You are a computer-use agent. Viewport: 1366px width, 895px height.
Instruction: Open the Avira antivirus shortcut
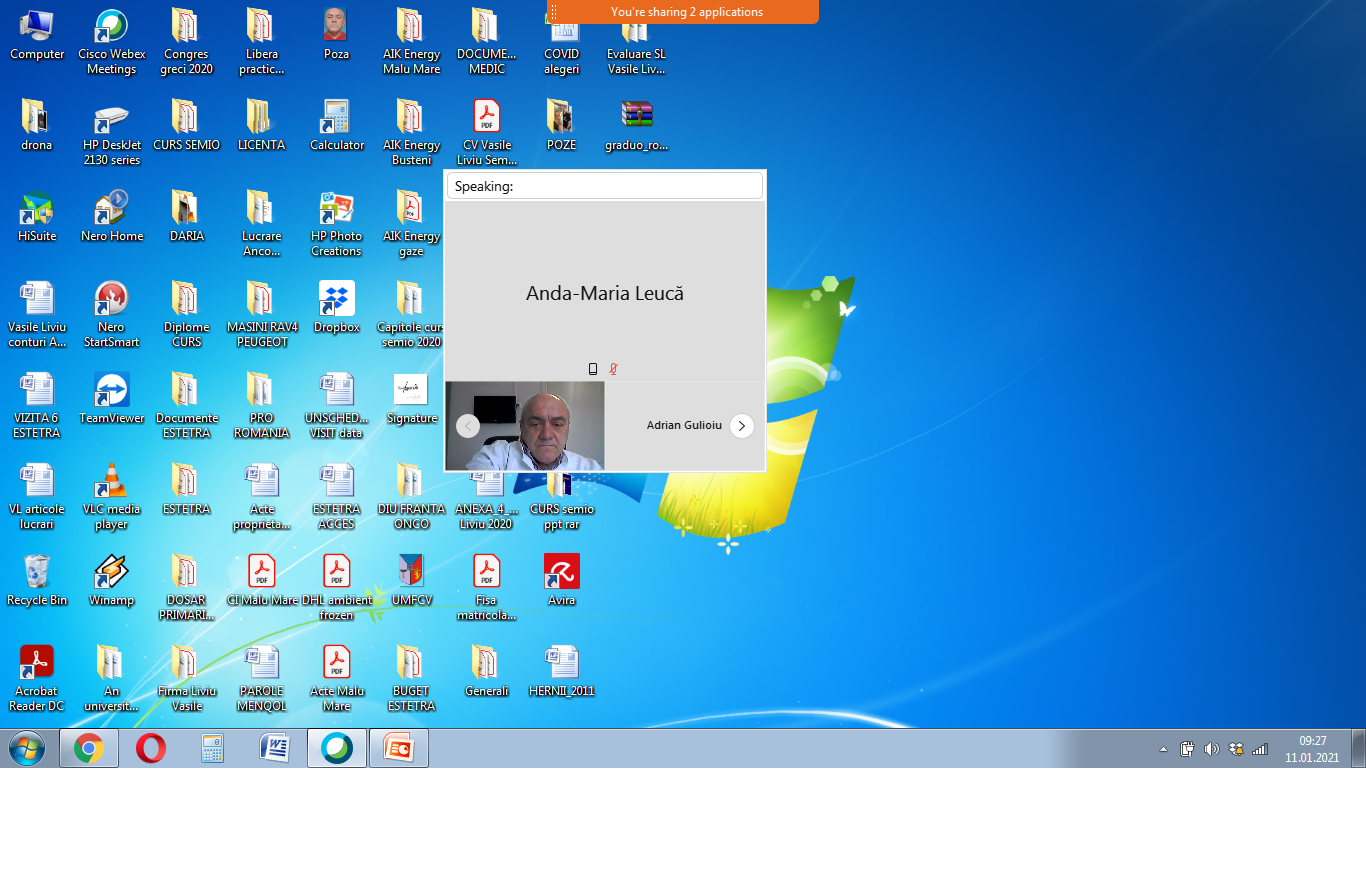click(x=562, y=580)
